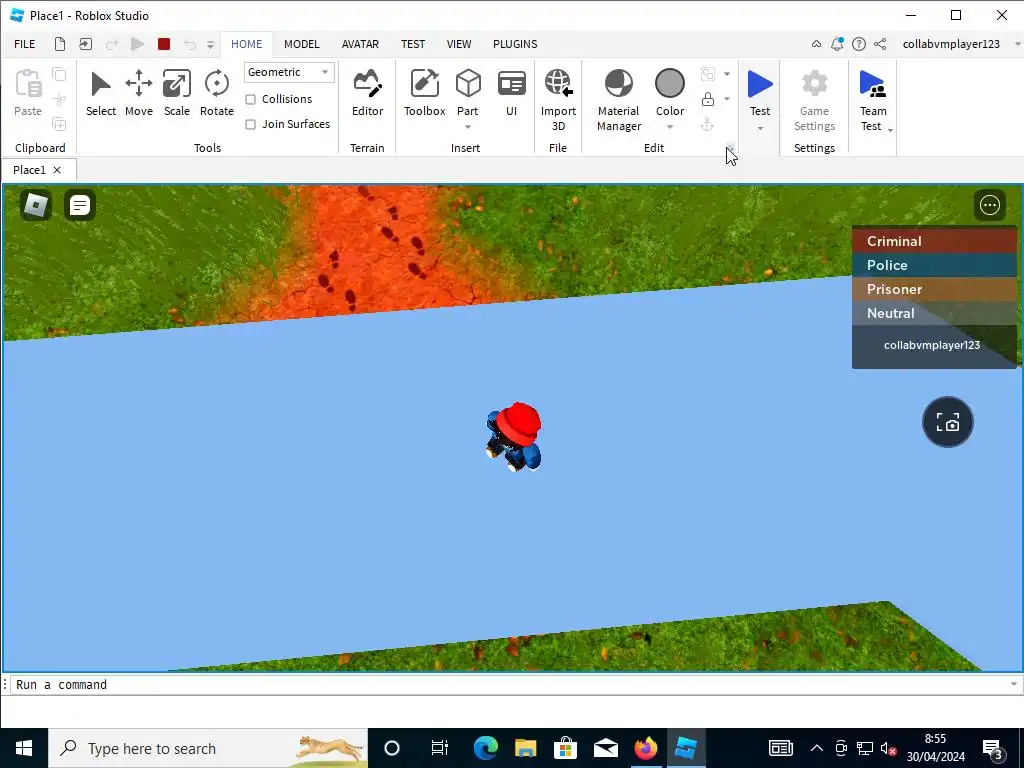Expand the Team Test dropdown arrow
This screenshot has width=1024, height=768.
[x=890, y=129]
